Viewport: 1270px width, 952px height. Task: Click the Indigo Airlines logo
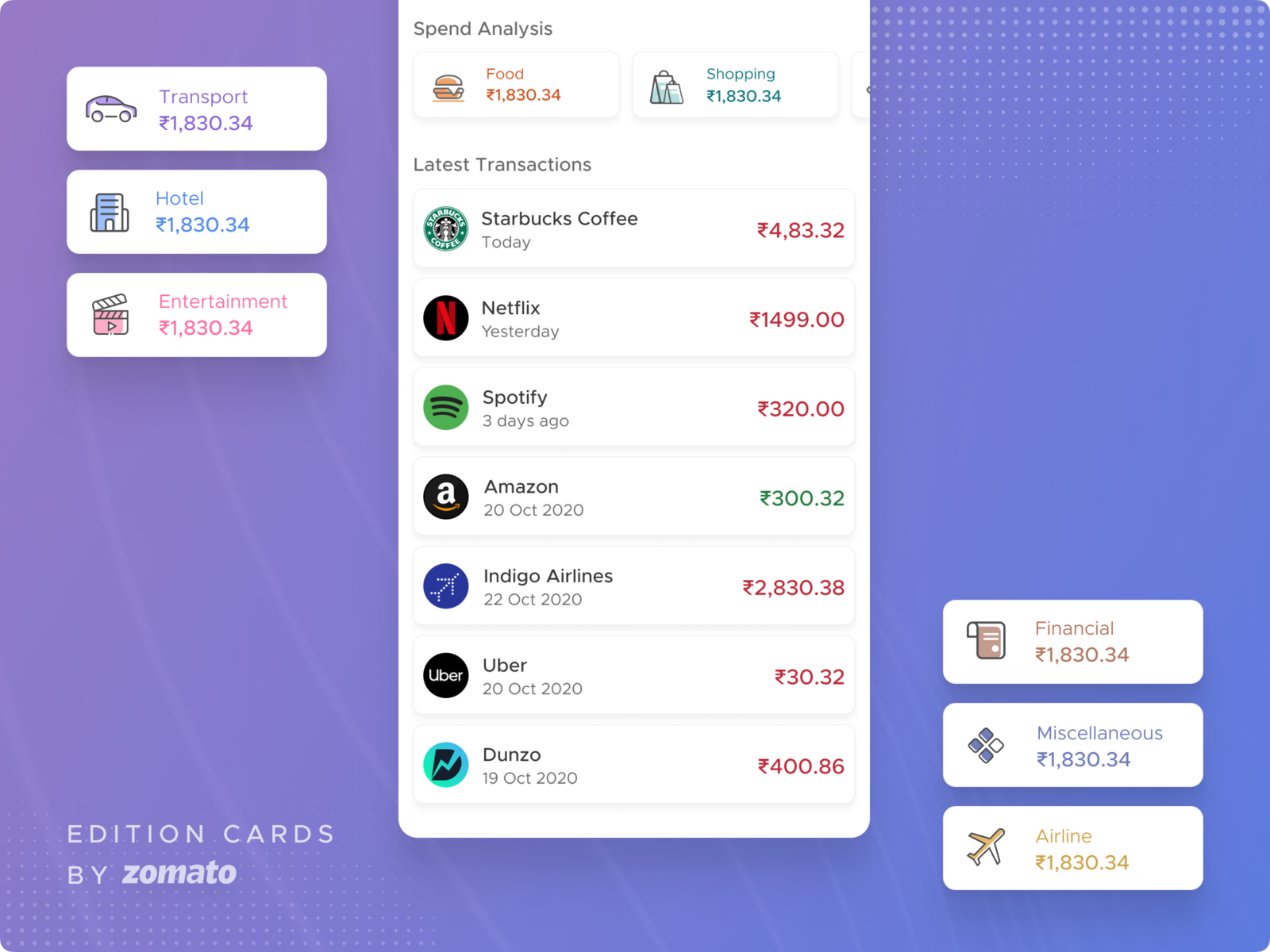pos(446,586)
